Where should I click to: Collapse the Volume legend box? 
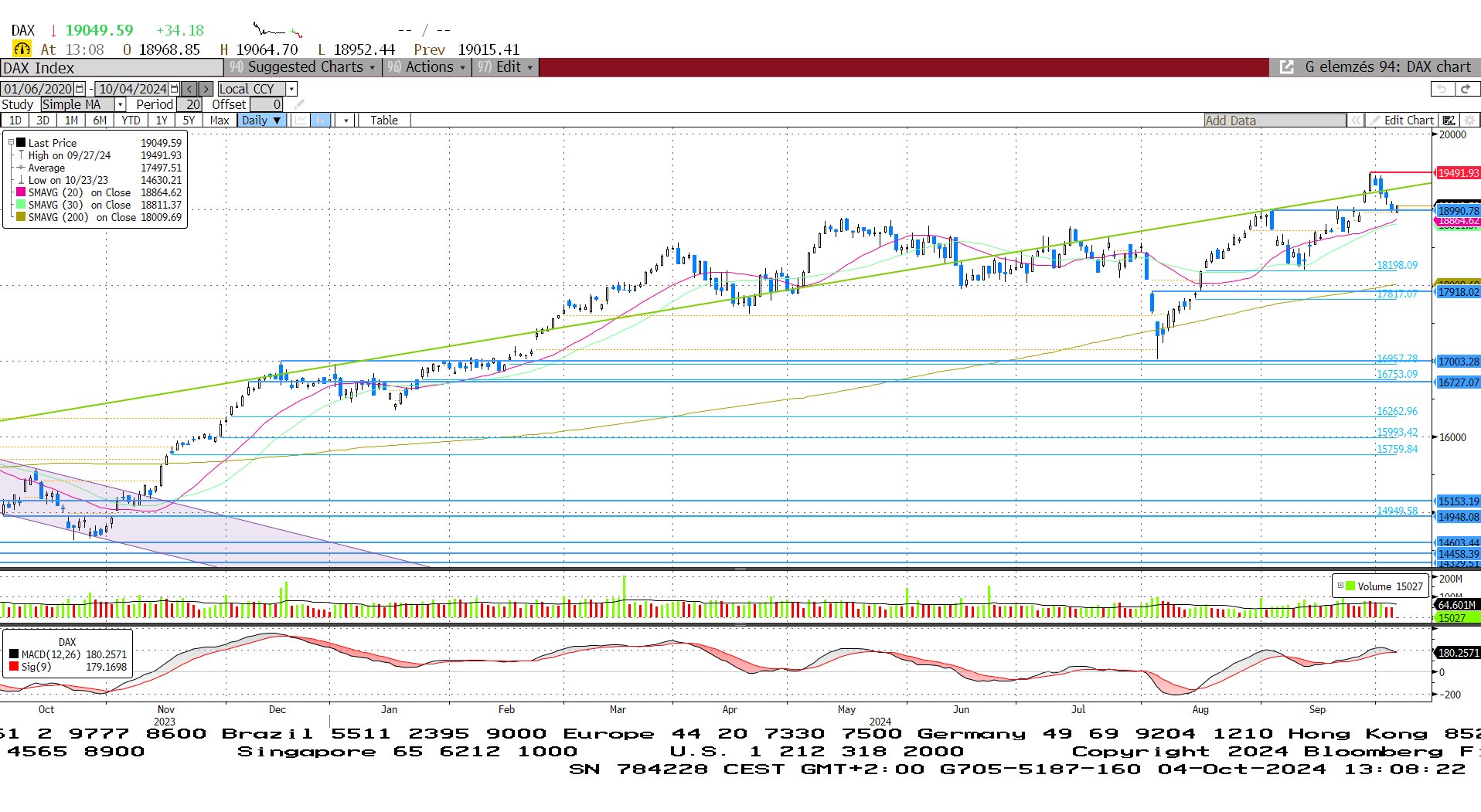pos(1340,586)
